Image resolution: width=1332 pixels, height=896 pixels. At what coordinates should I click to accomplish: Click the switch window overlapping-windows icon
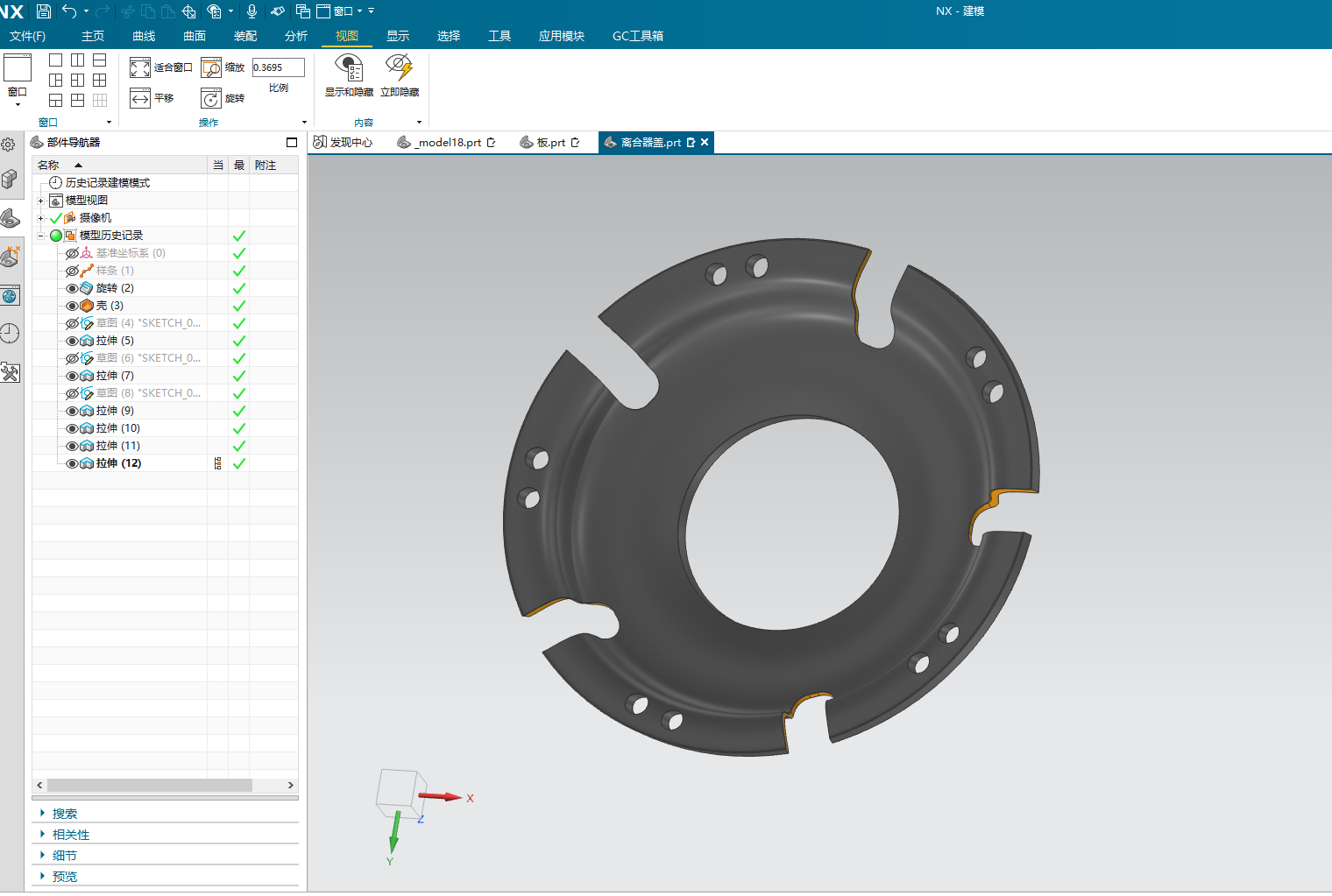[x=302, y=11]
